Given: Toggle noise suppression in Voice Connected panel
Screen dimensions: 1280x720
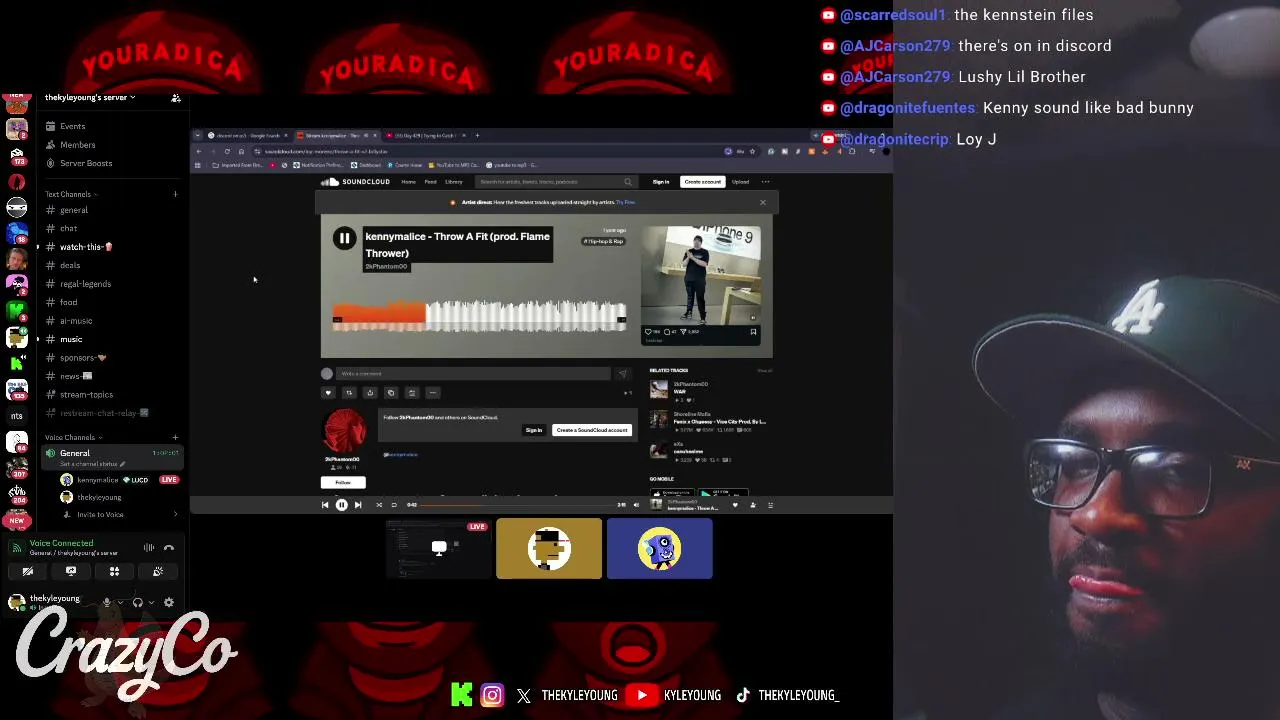Looking at the screenshot, I should click(x=149, y=547).
